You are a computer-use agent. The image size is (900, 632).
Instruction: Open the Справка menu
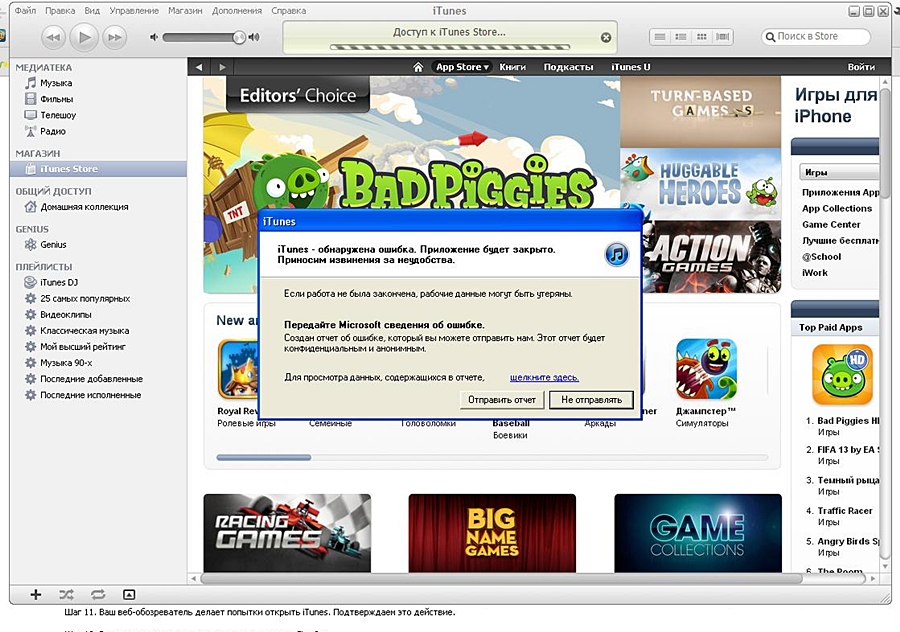[288, 11]
